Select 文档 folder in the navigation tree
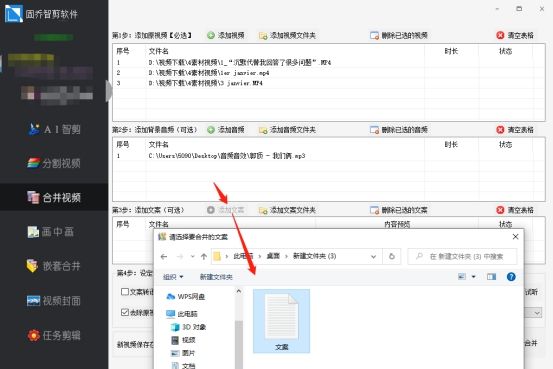This screenshot has height=369, width=553. 183,365
